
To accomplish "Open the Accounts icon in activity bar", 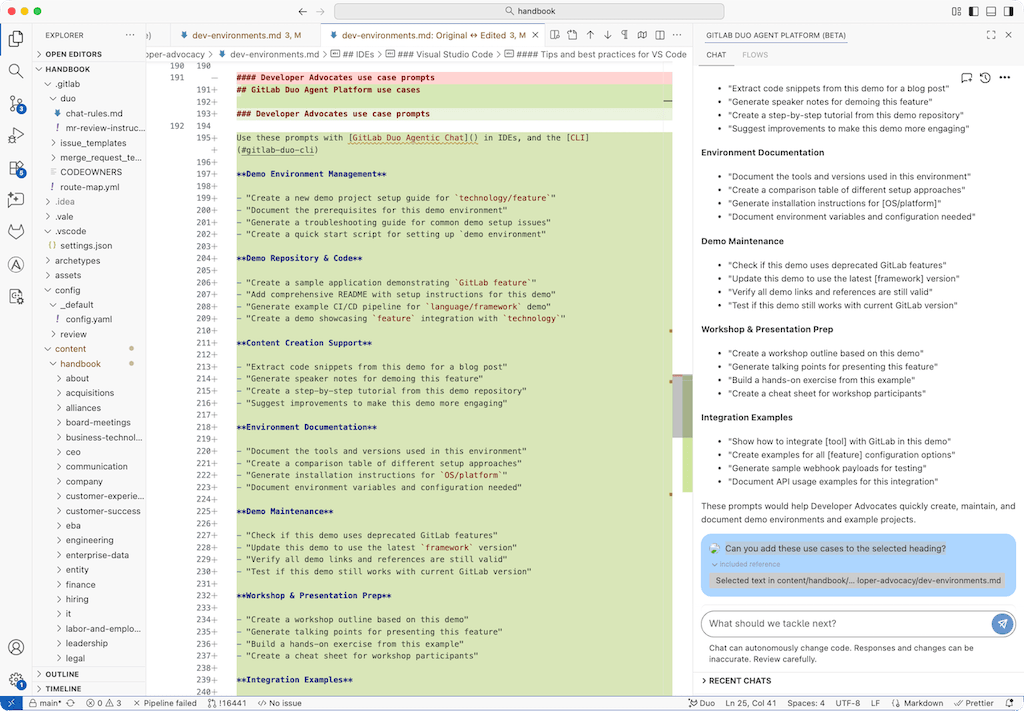I will [x=16, y=647].
